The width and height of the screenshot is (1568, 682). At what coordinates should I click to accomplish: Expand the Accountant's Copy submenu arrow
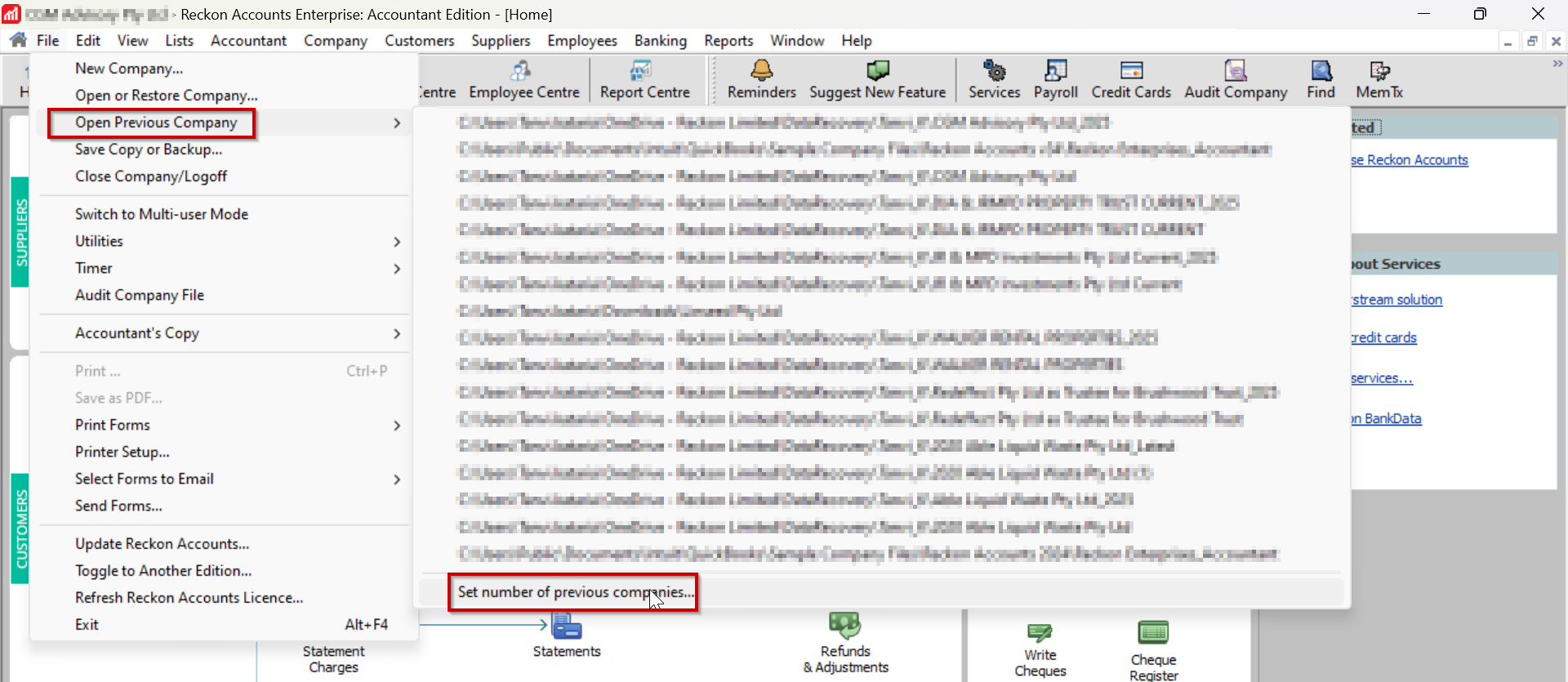(397, 334)
